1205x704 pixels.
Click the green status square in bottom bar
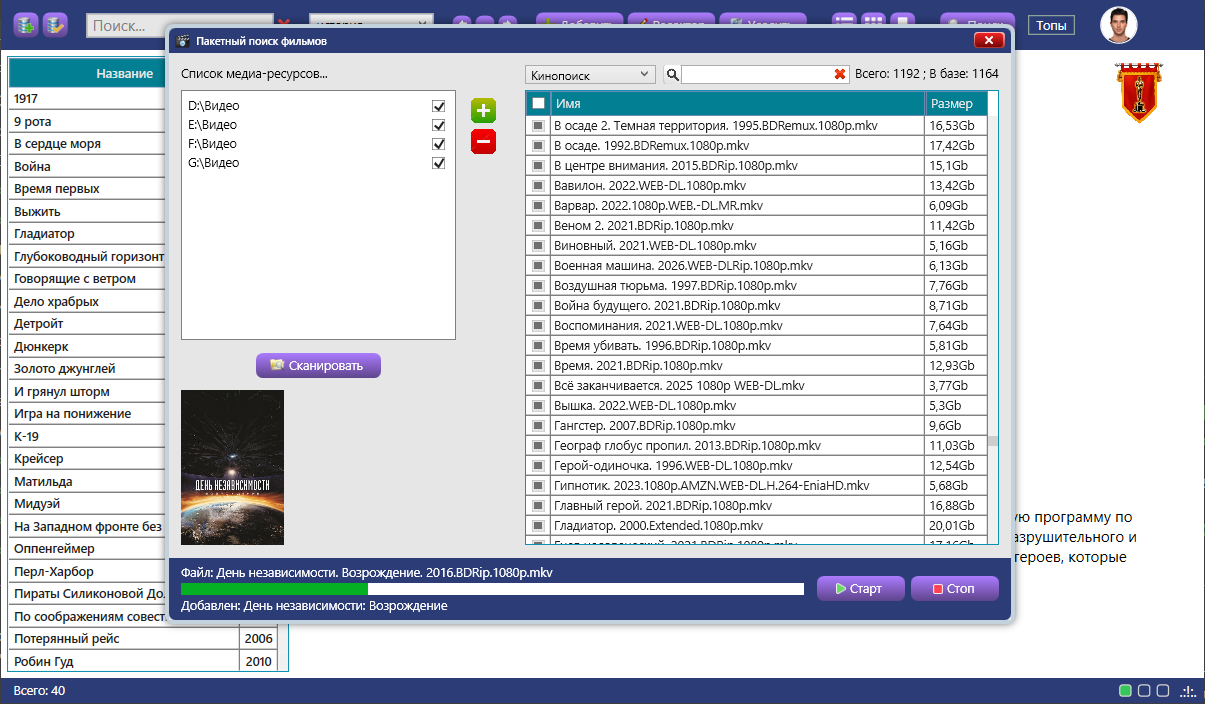1125,691
